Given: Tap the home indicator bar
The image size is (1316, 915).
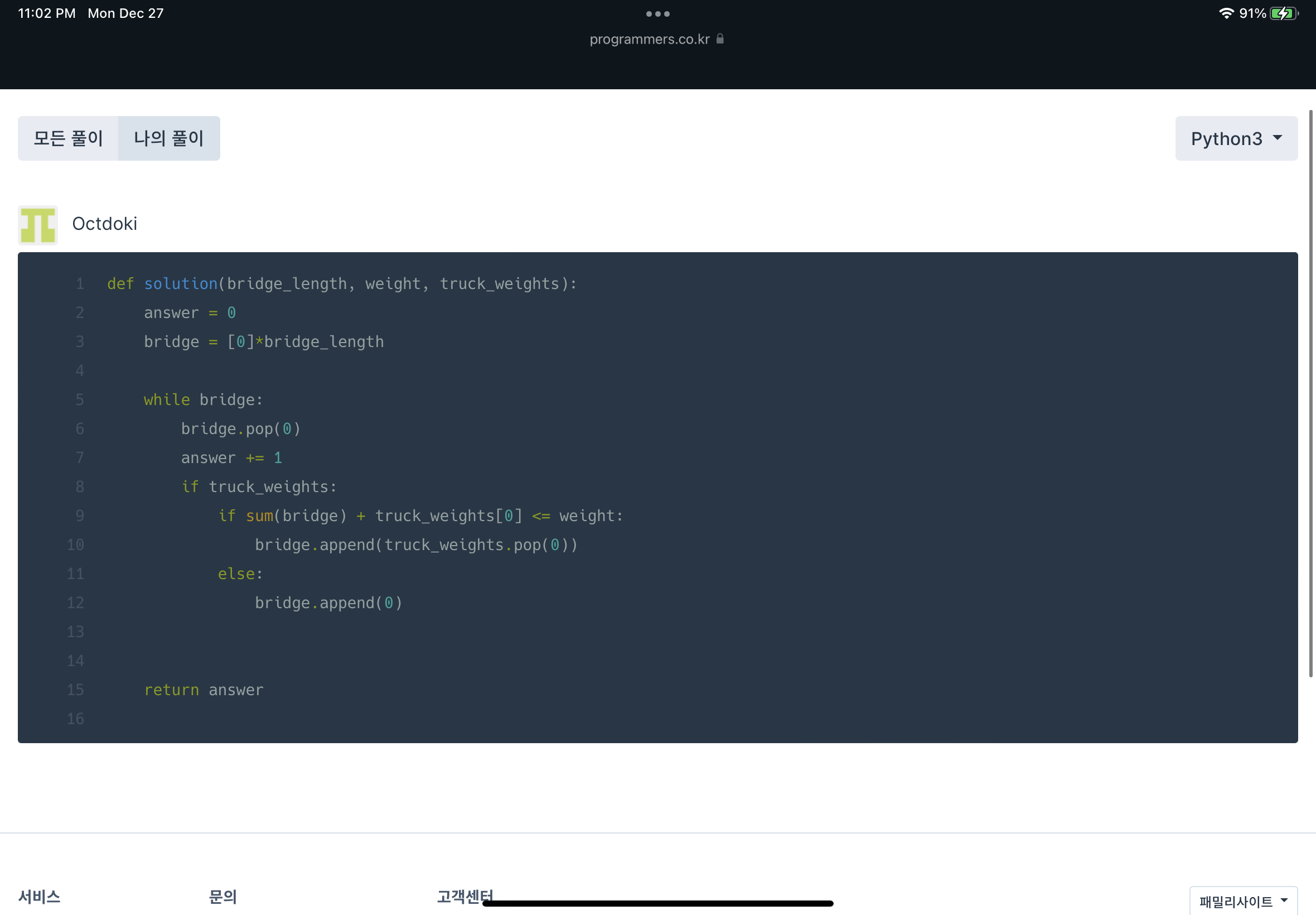Looking at the screenshot, I should point(657,903).
